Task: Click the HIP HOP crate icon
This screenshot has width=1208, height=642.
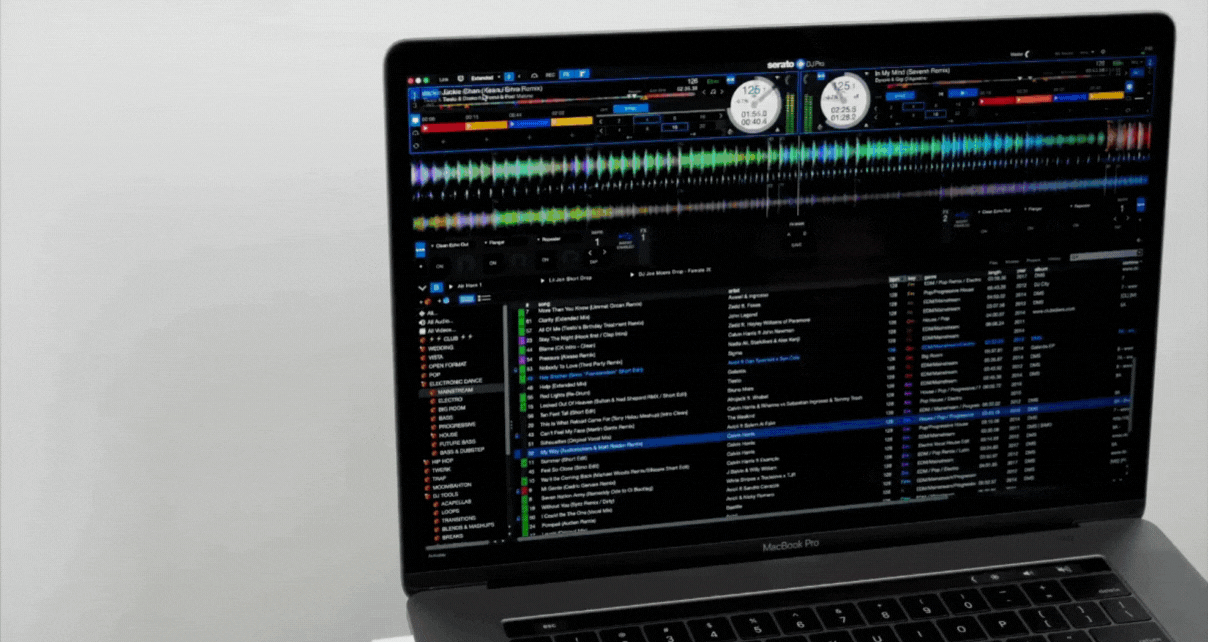Action: [x=425, y=462]
